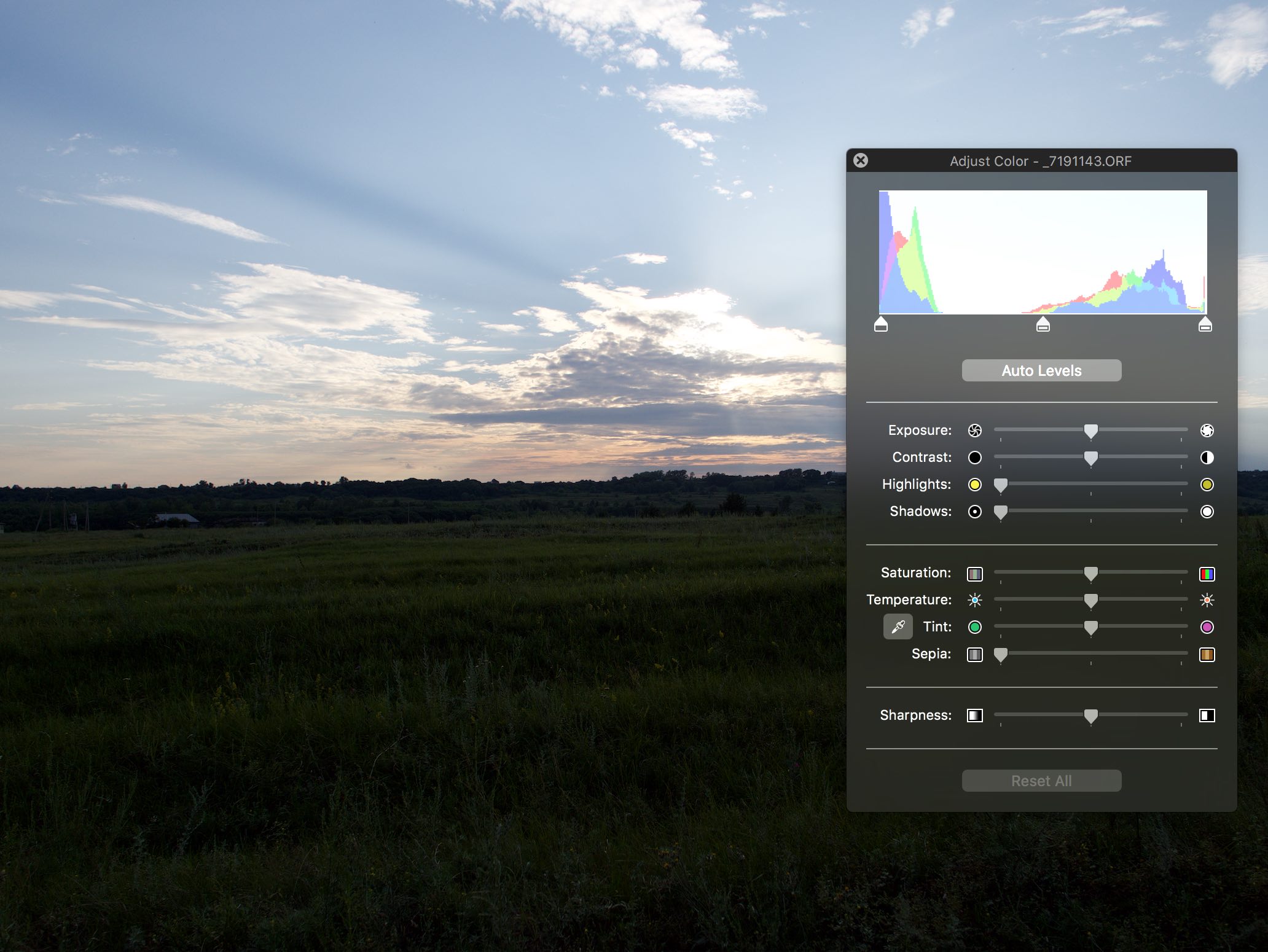1268x952 pixels.
Task: Click the high contrast half-circle icon
Action: click(x=1207, y=458)
